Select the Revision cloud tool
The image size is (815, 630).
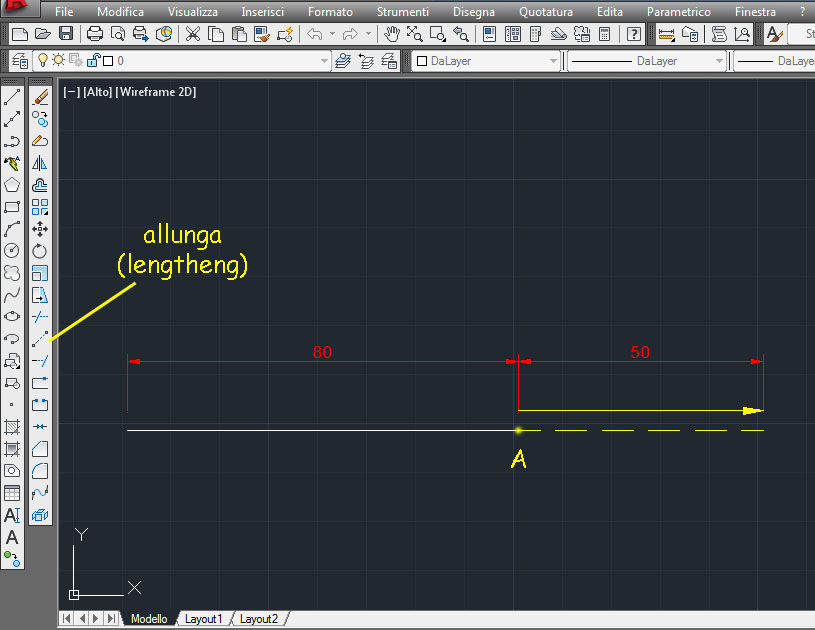(12, 273)
